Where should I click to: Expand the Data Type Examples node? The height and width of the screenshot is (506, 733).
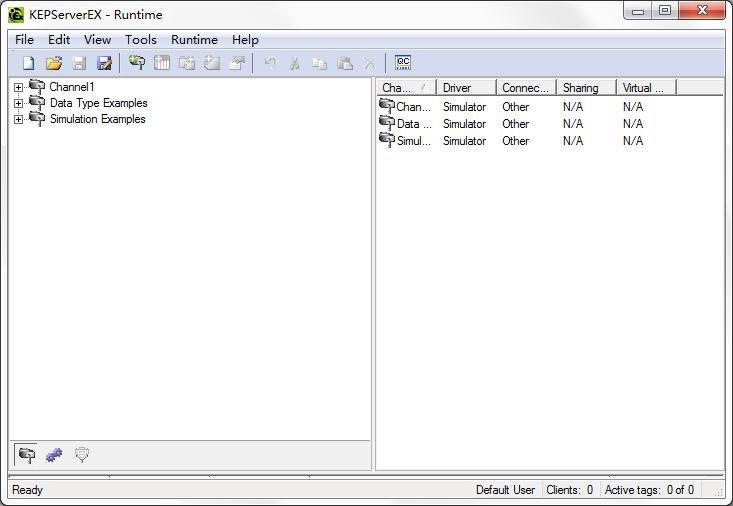click(18, 104)
